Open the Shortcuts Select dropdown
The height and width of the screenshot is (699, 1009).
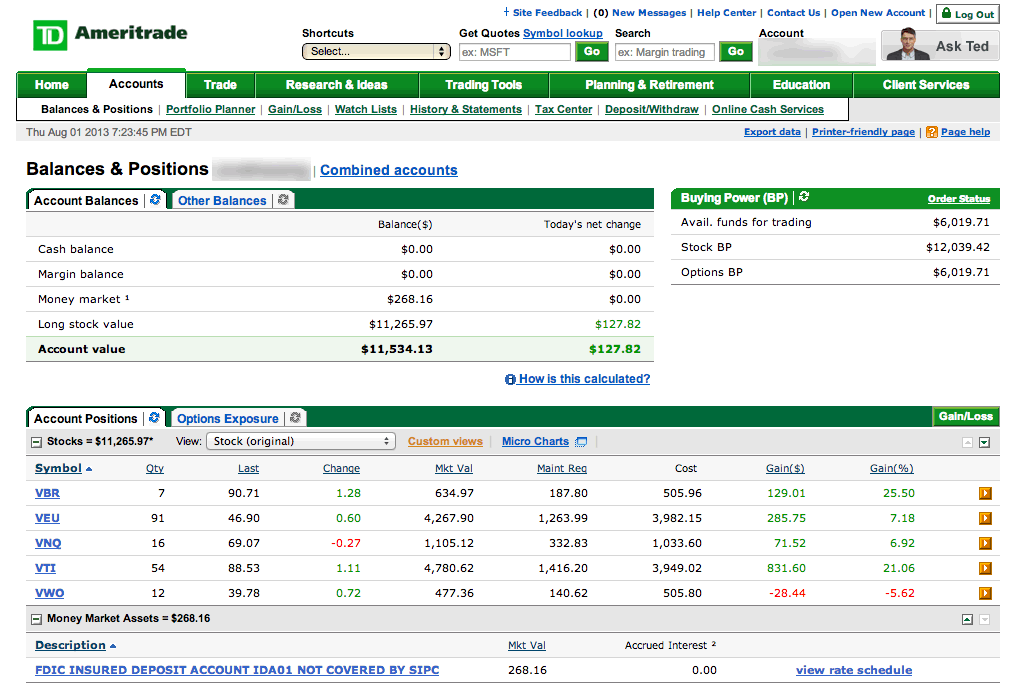376,51
